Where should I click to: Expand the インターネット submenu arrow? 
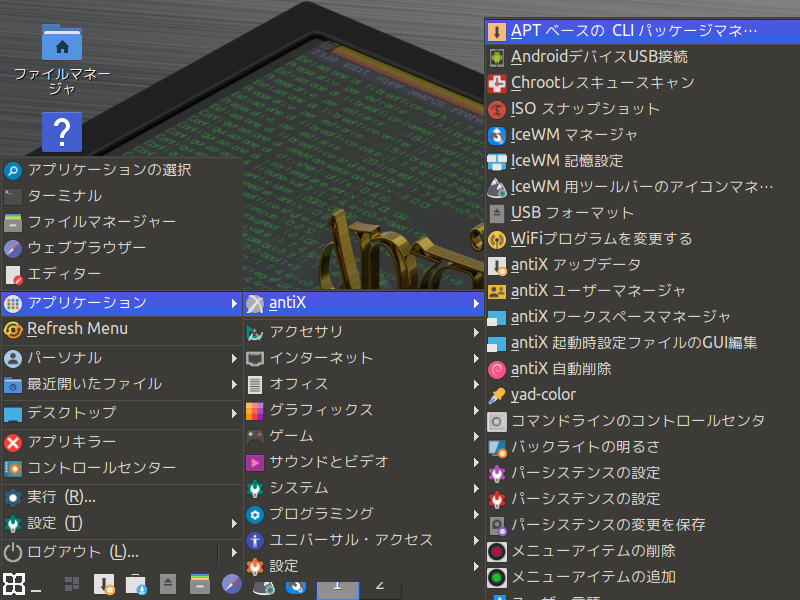pos(476,359)
